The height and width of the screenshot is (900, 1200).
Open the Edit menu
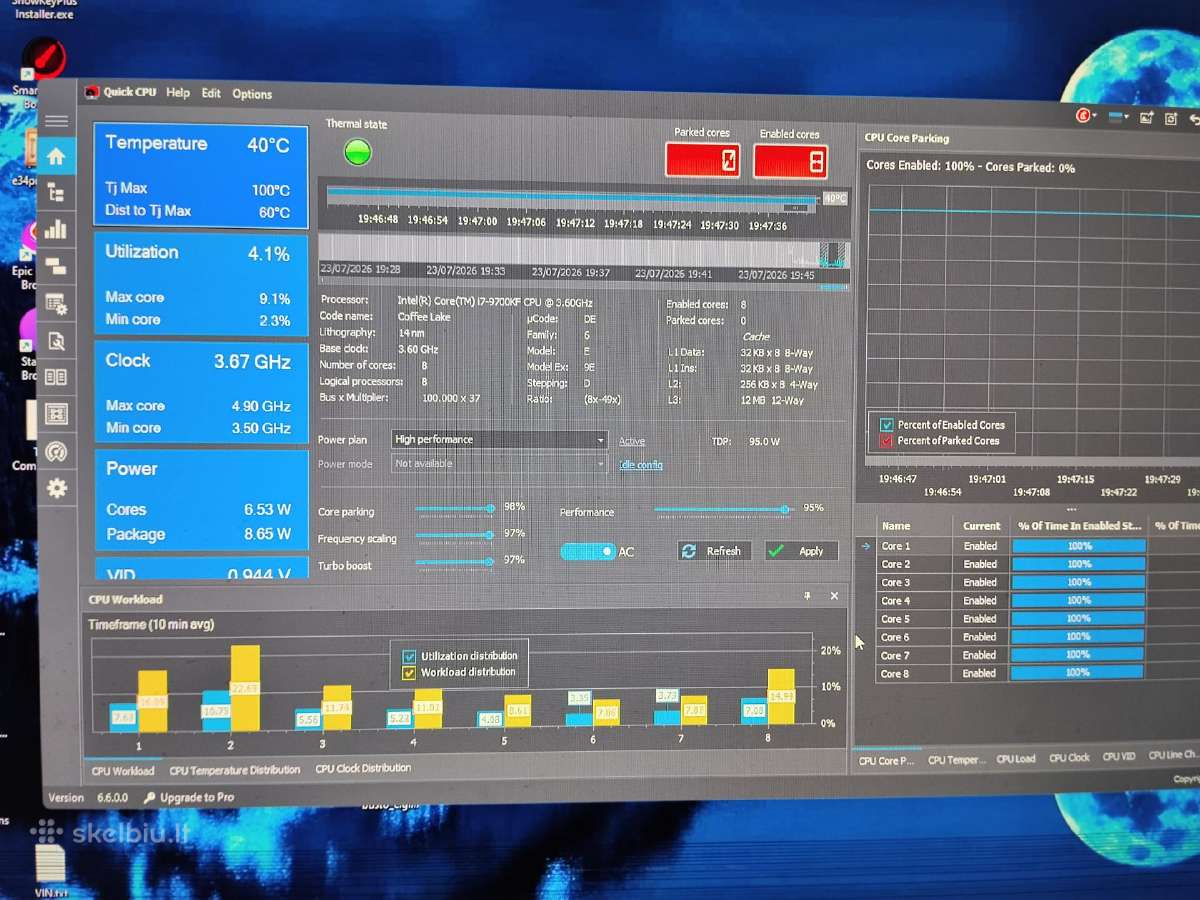211,93
